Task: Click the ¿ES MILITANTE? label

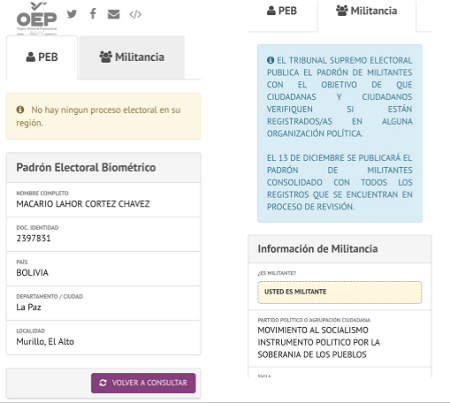Action: coord(277,273)
